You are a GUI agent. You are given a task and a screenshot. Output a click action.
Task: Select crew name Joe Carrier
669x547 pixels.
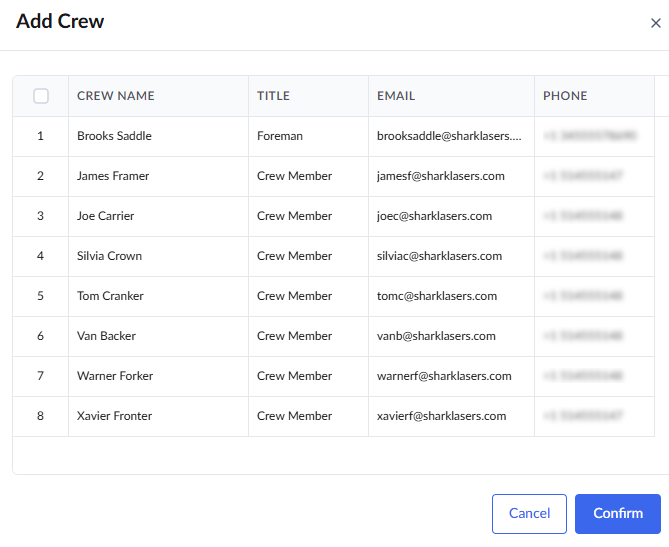coord(105,216)
